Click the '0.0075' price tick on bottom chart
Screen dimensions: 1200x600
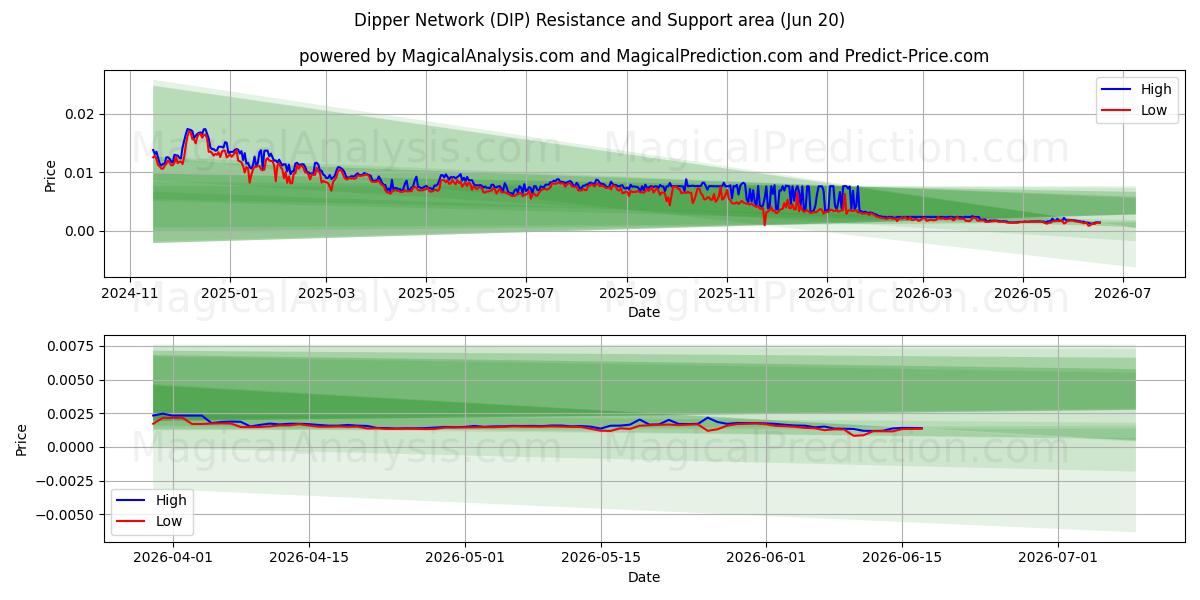tap(73, 346)
